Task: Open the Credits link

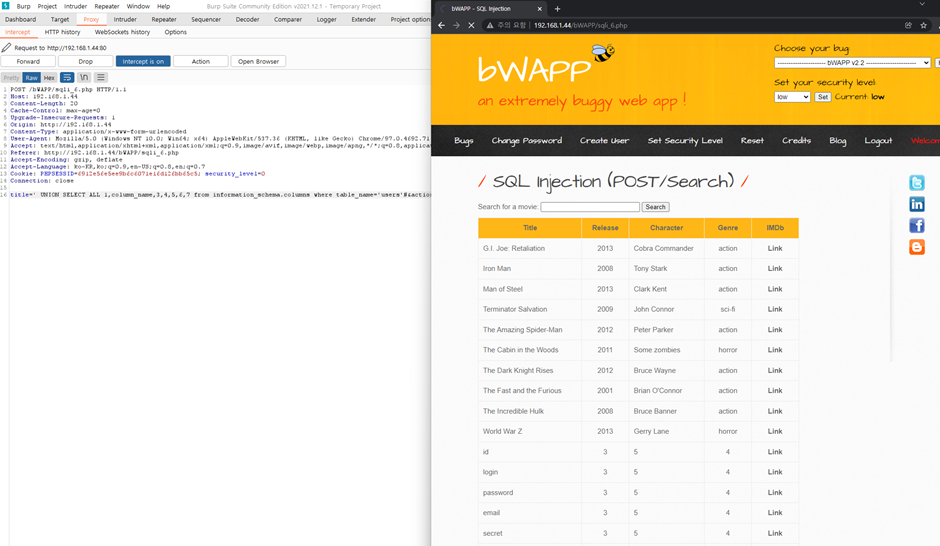Action: [796, 141]
